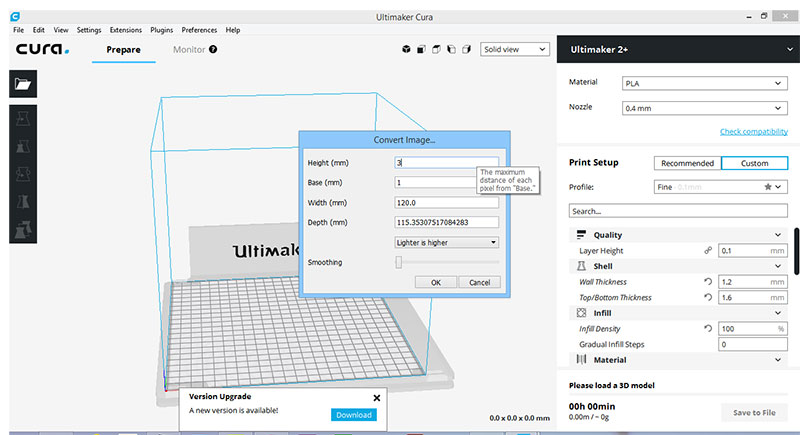Image resolution: width=800 pixels, height=435 pixels.
Task: Open the Plugins menu
Action: point(161,30)
